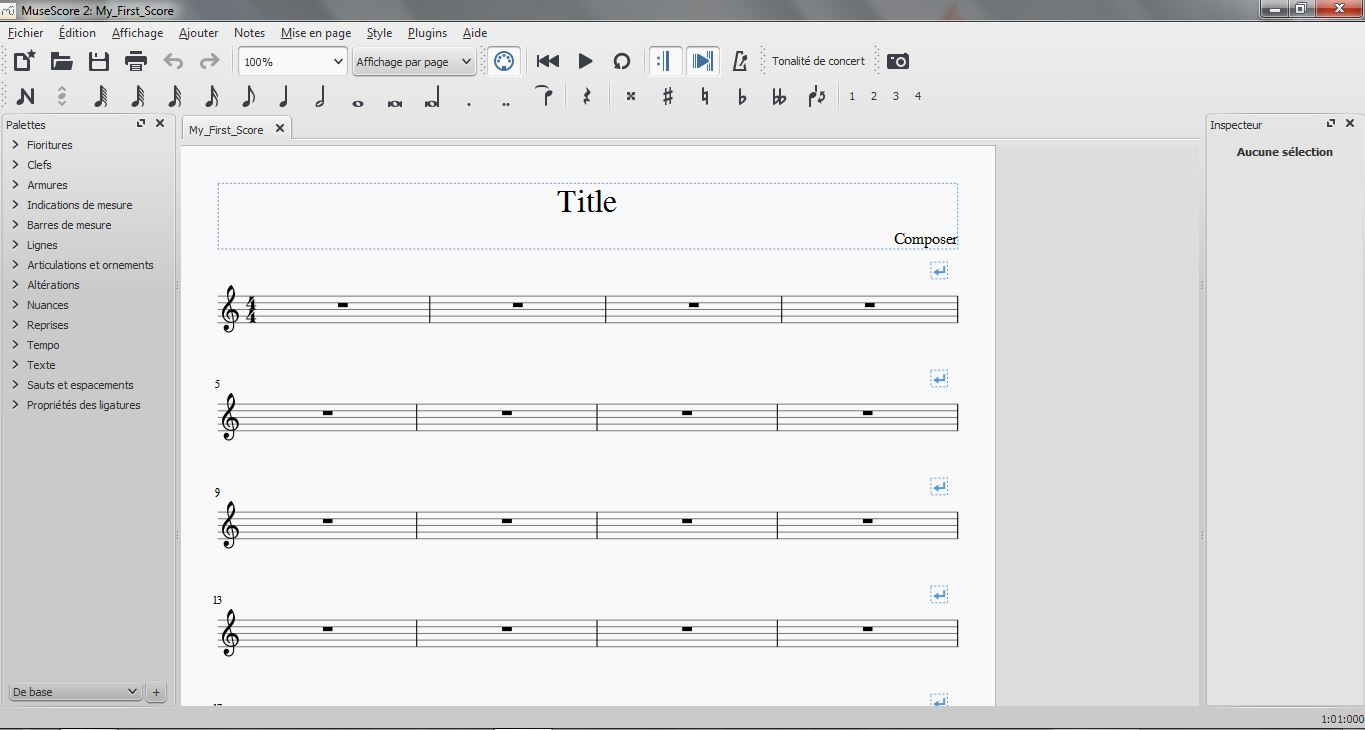Toggle play repeats icon
The image size is (1365, 730).
(x=664, y=61)
